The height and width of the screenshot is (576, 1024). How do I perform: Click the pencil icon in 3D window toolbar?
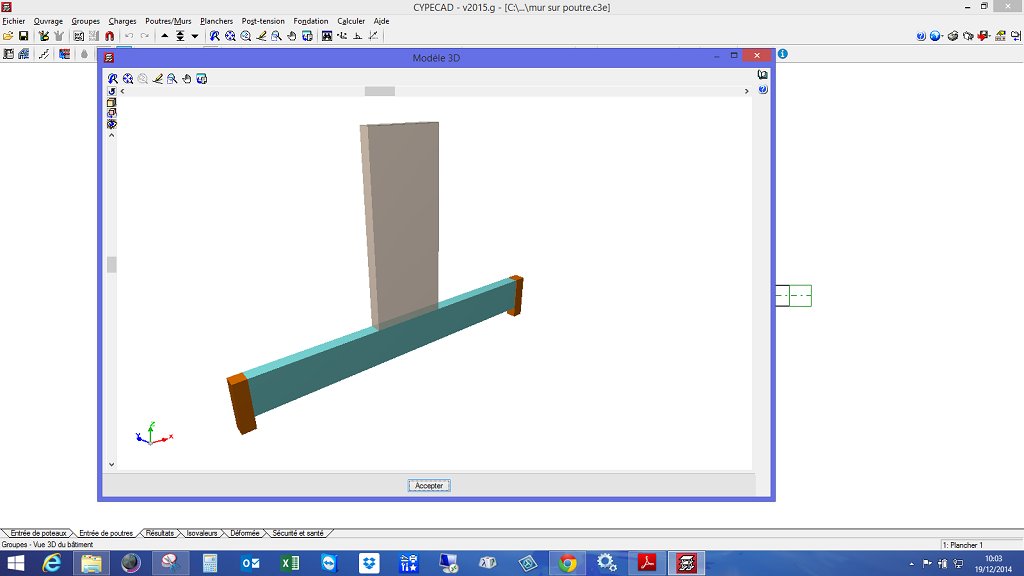coord(157,78)
